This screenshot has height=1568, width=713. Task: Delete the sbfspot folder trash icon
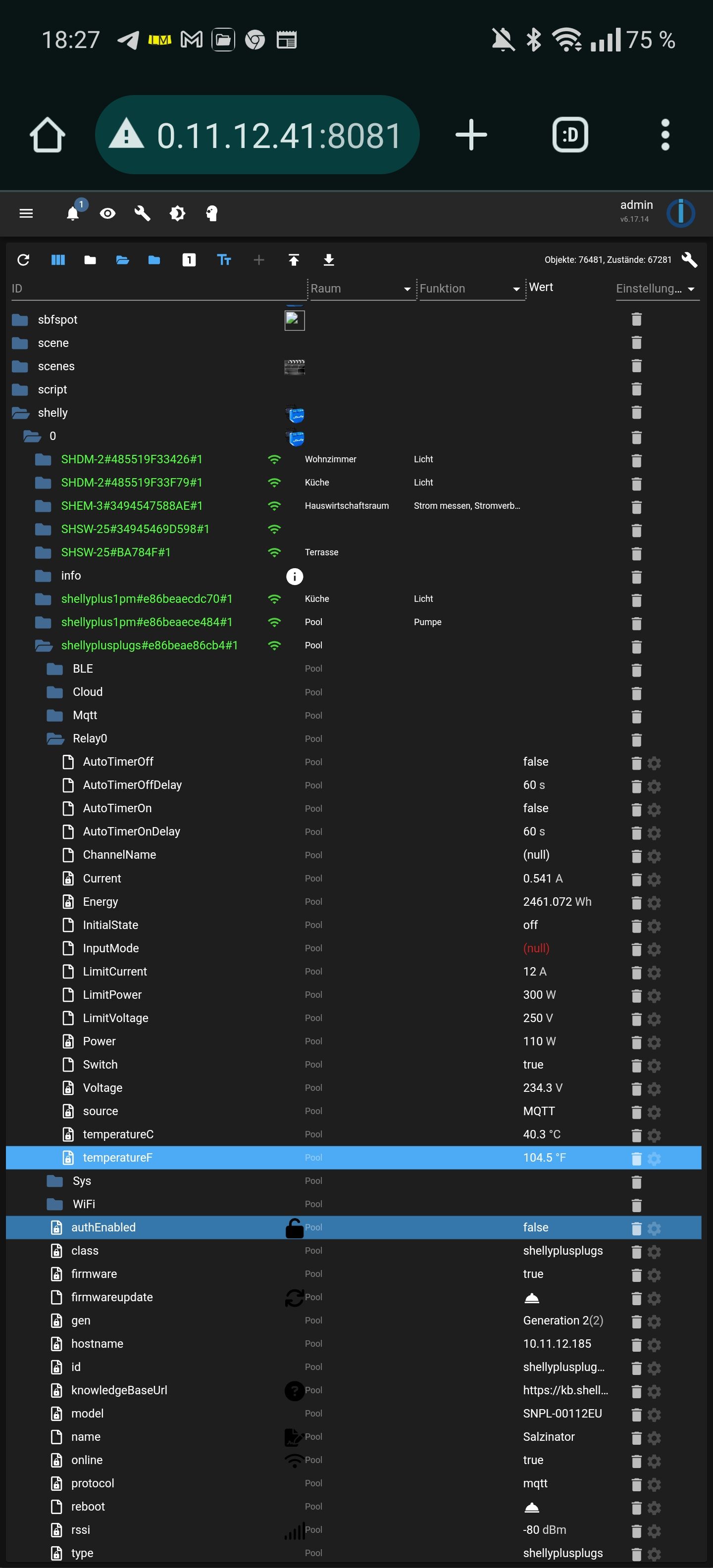pyautogui.click(x=636, y=320)
